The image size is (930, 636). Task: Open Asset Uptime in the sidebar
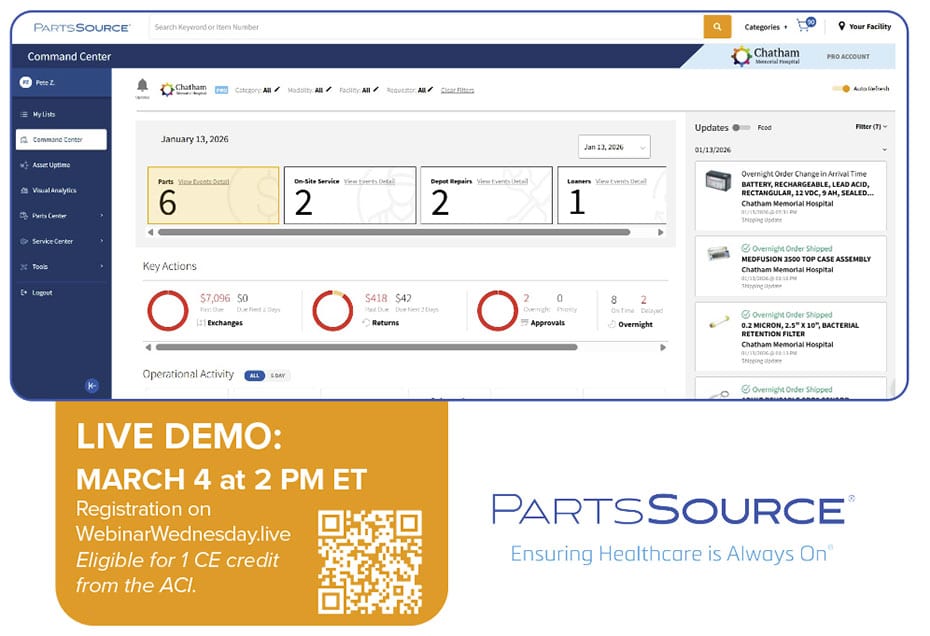pos(51,165)
